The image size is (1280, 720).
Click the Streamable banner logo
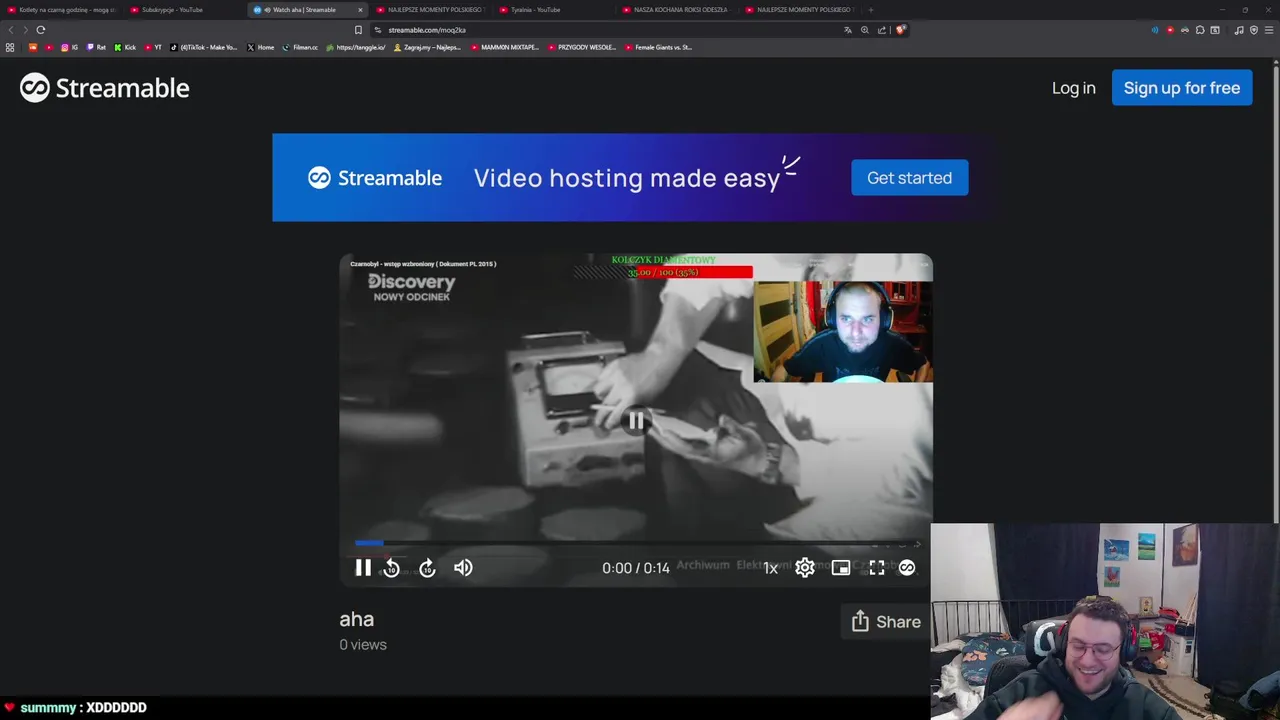tap(375, 178)
